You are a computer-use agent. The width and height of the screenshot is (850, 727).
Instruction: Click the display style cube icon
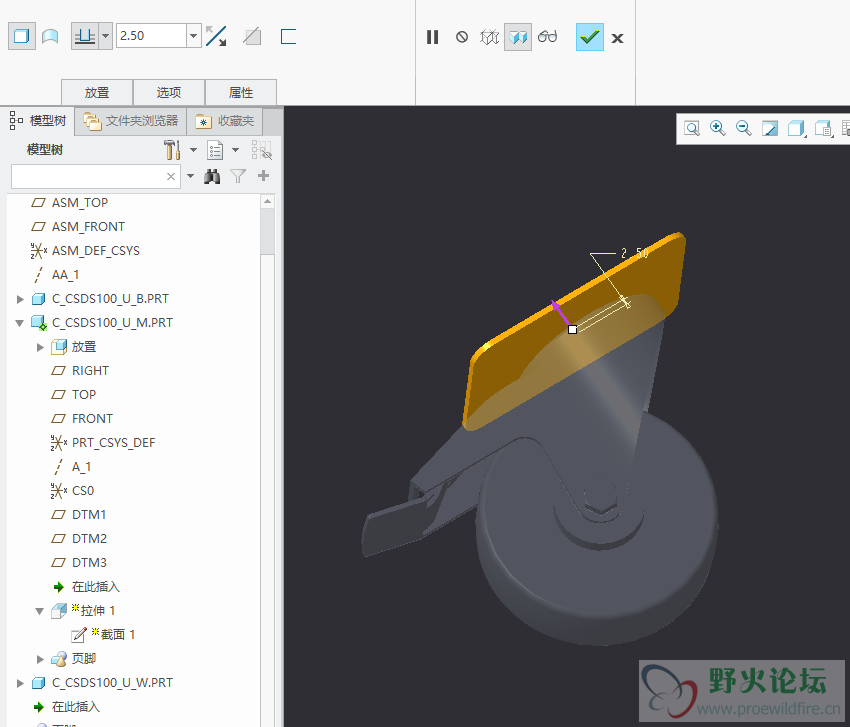coord(796,128)
